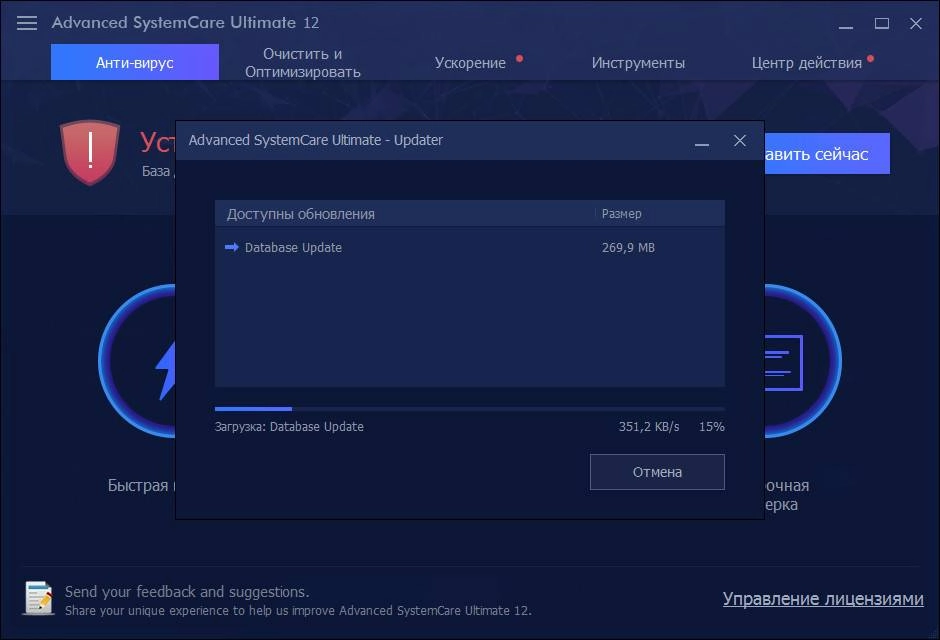Click the lightning bolt quick scan circle
940x640 pixels.
pyautogui.click(x=137, y=361)
